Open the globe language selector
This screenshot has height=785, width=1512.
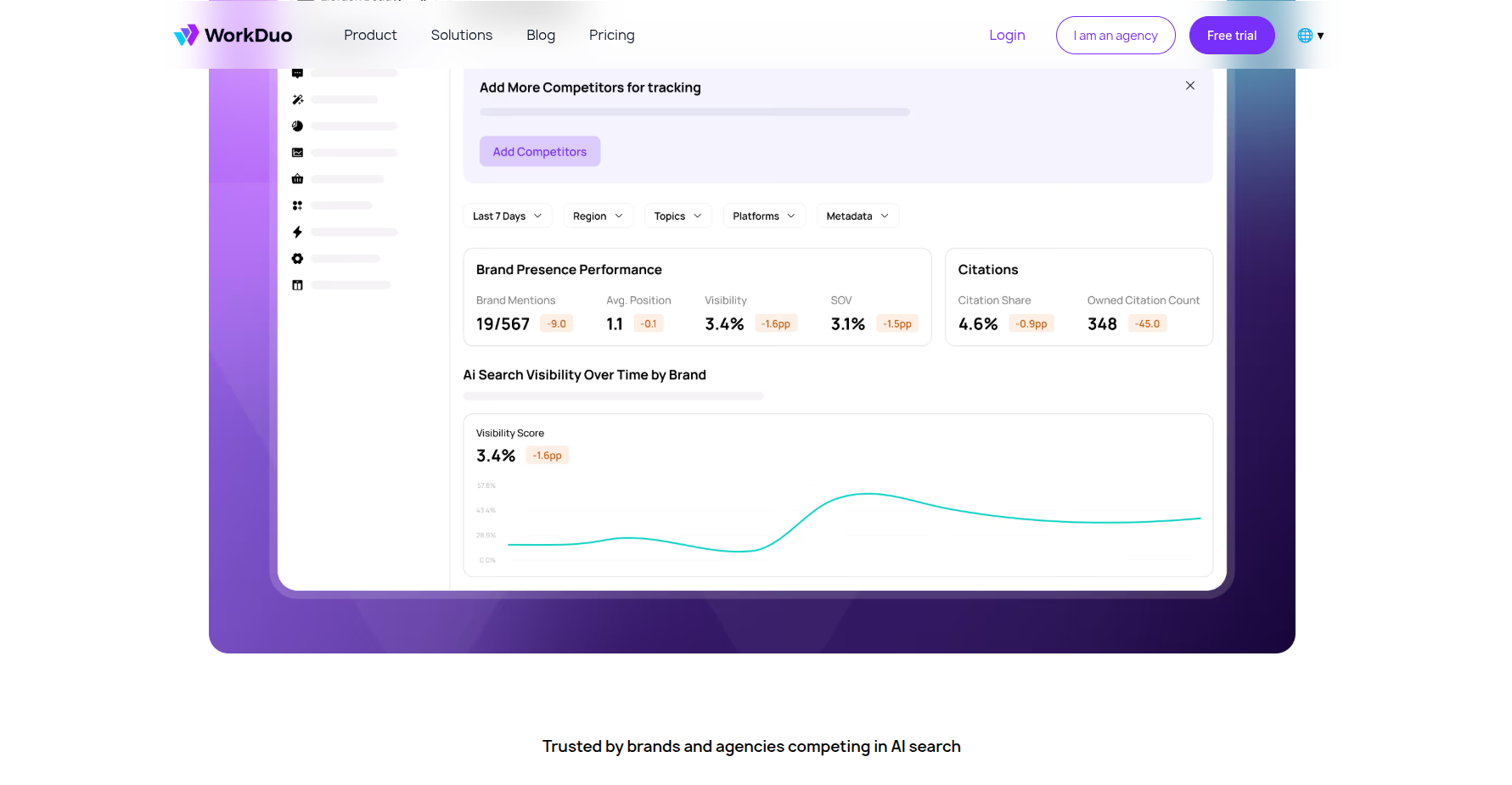pyautogui.click(x=1311, y=35)
